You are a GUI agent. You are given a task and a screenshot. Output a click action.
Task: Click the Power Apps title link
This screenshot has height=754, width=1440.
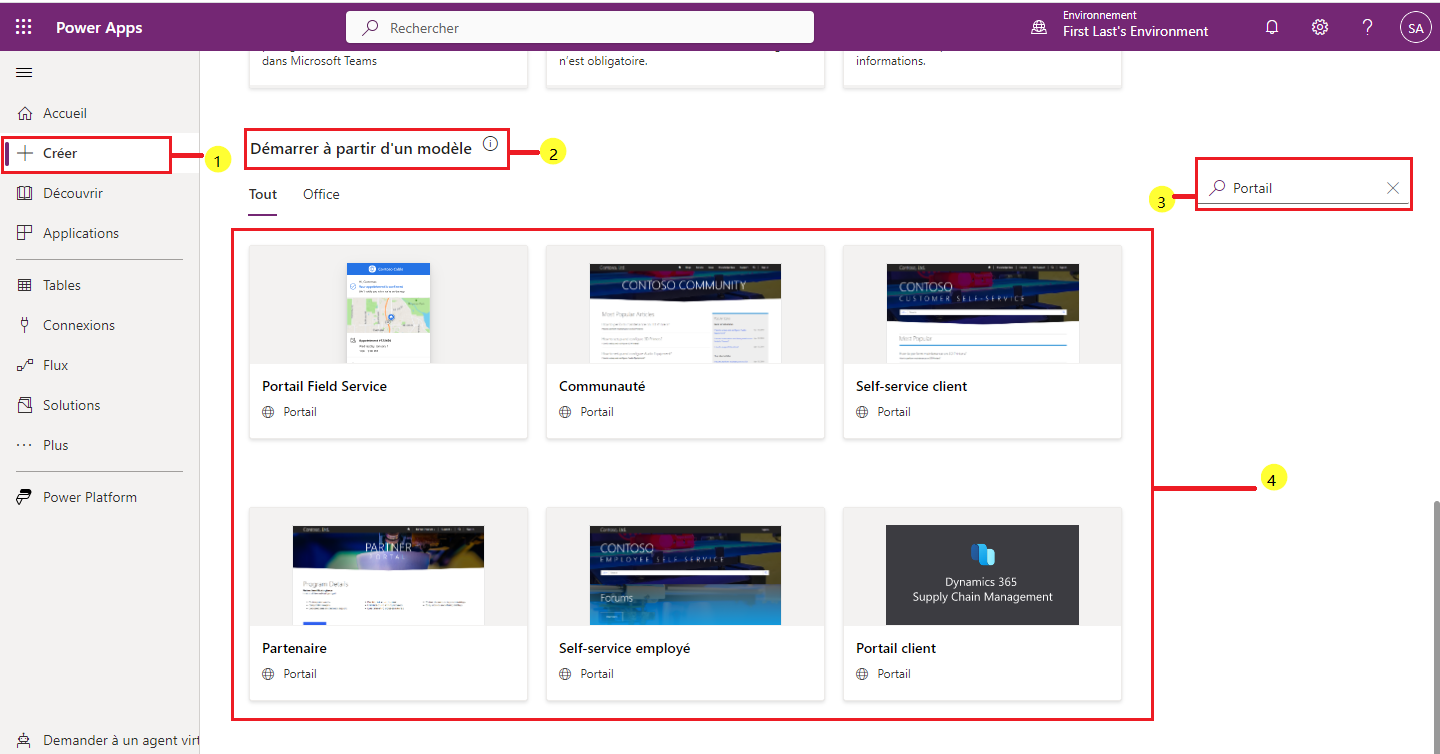99,28
